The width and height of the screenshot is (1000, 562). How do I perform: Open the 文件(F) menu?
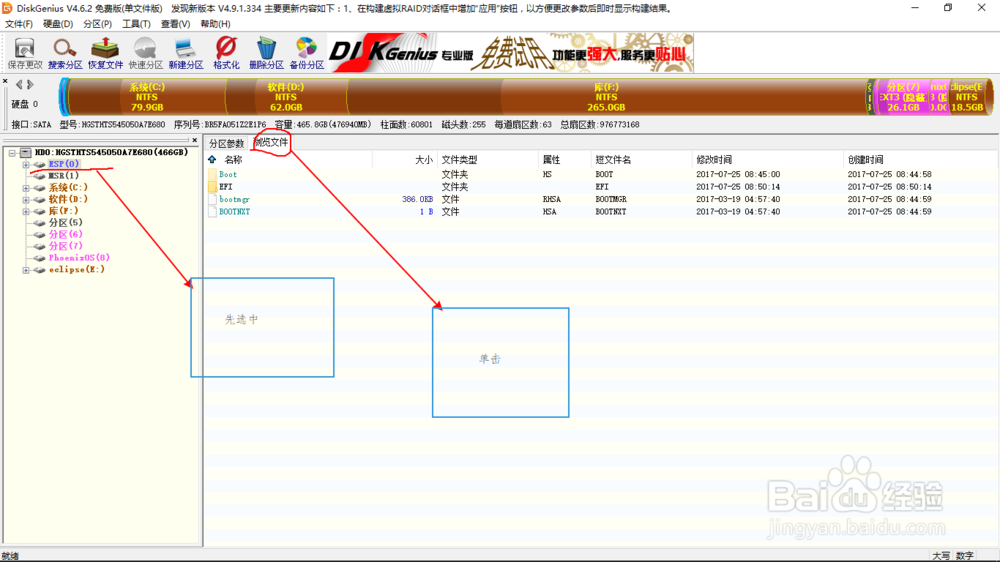18,24
